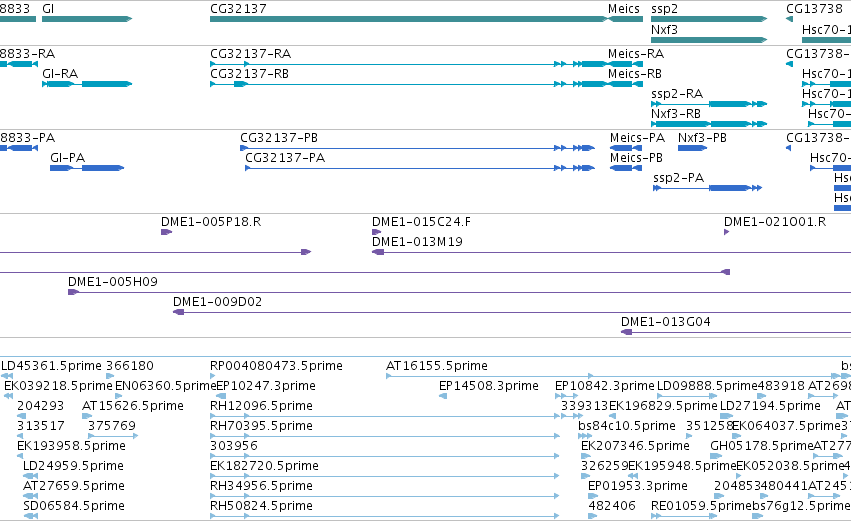Click EST EK182720.5prime
This screenshot has height=521, width=851.
[264, 466]
